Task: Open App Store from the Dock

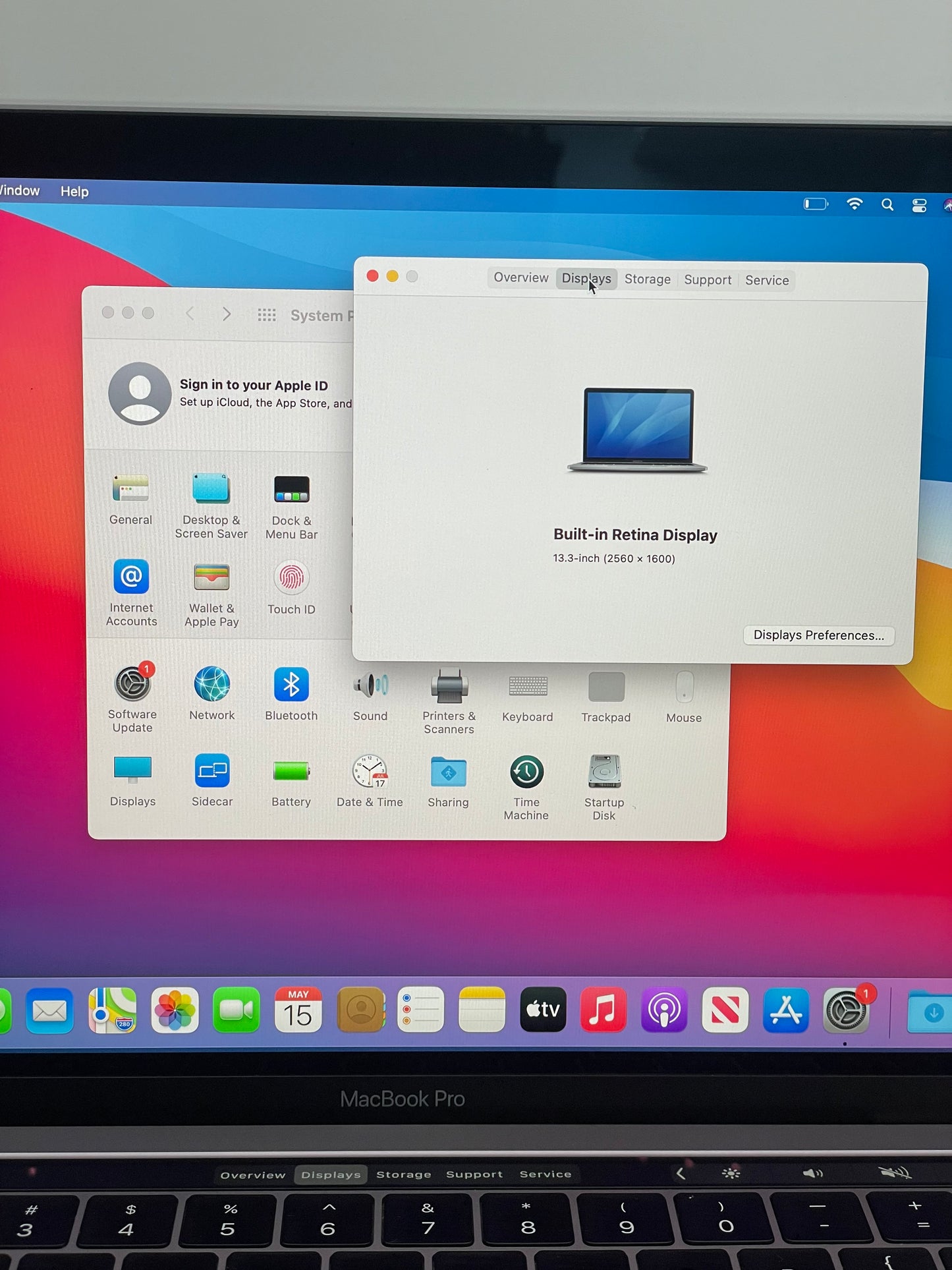Action: click(786, 1010)
